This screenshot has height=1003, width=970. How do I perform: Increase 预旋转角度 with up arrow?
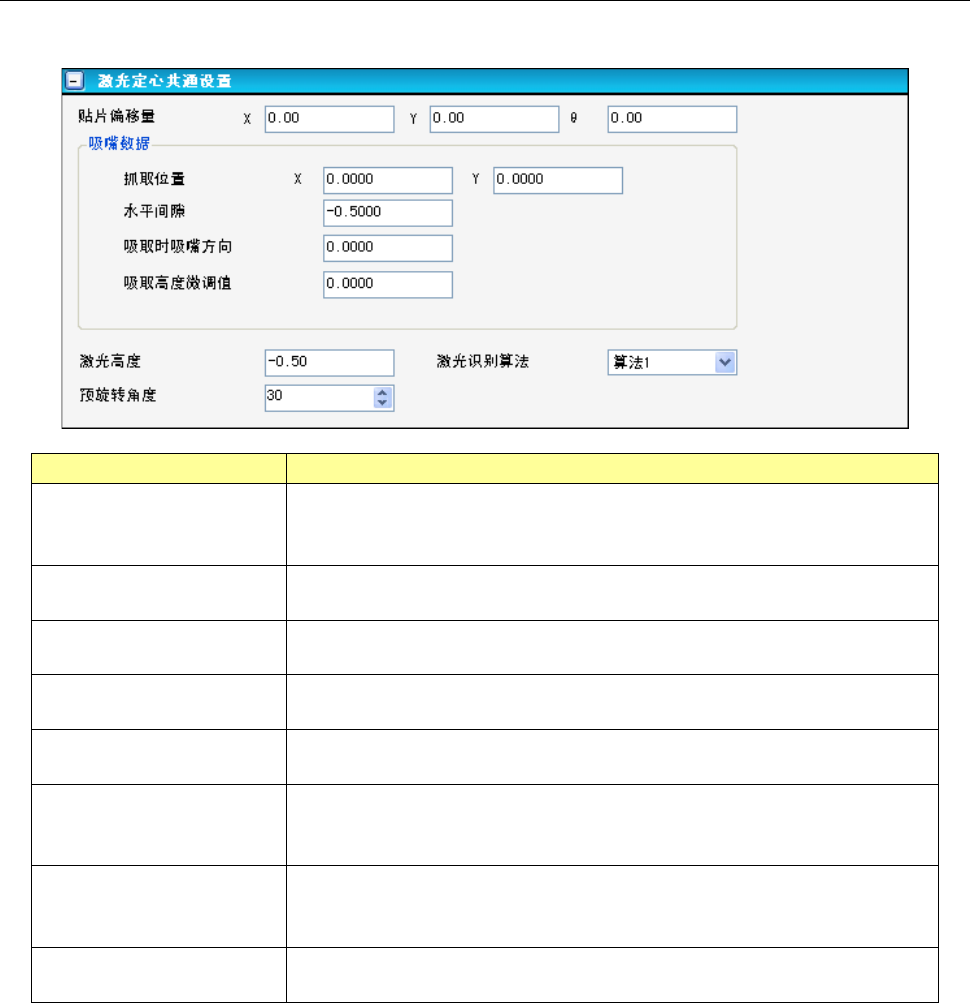tap(382, 393)
